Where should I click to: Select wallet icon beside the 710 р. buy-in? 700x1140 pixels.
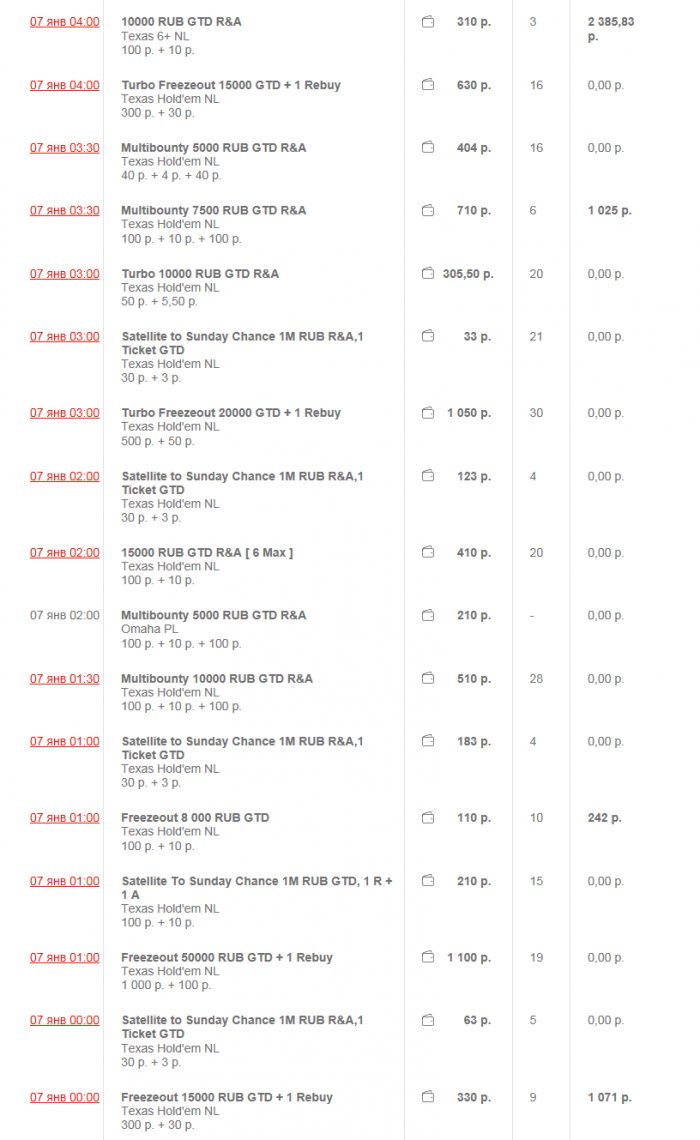tap(428, 210)
